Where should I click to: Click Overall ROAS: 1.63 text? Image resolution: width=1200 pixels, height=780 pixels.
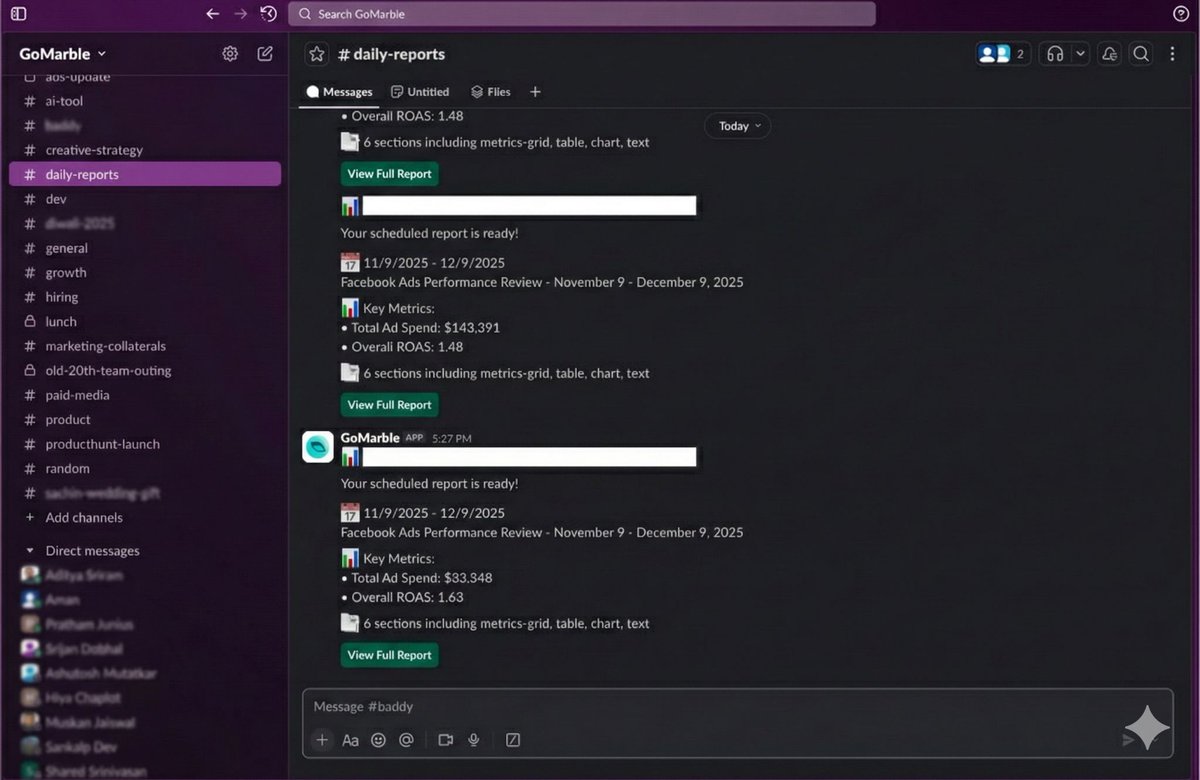click(407, 597)
